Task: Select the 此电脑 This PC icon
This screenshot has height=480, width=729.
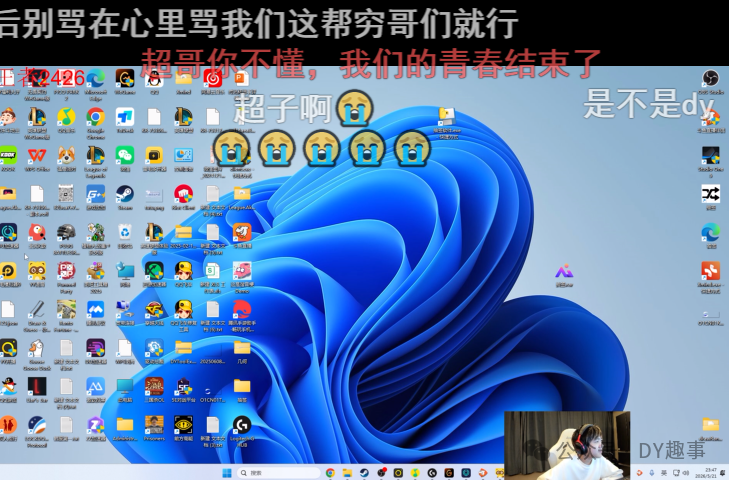Action: click(125, 391)
